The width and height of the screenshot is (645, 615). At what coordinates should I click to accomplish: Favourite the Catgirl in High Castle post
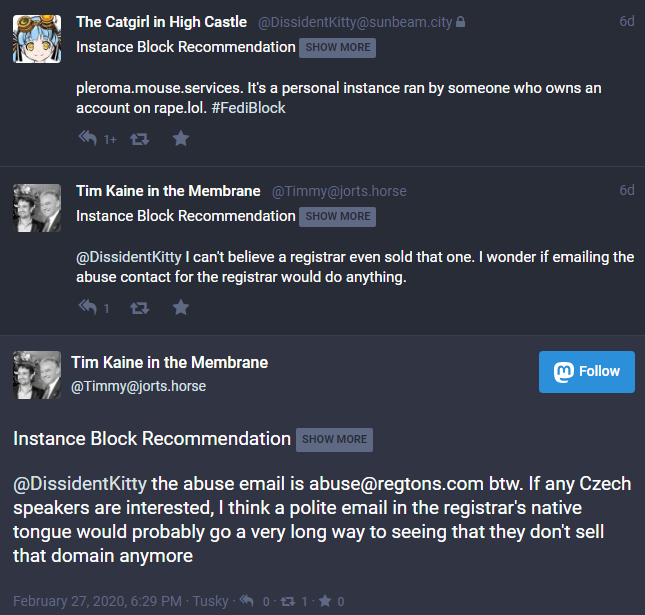tap(180, 139)
